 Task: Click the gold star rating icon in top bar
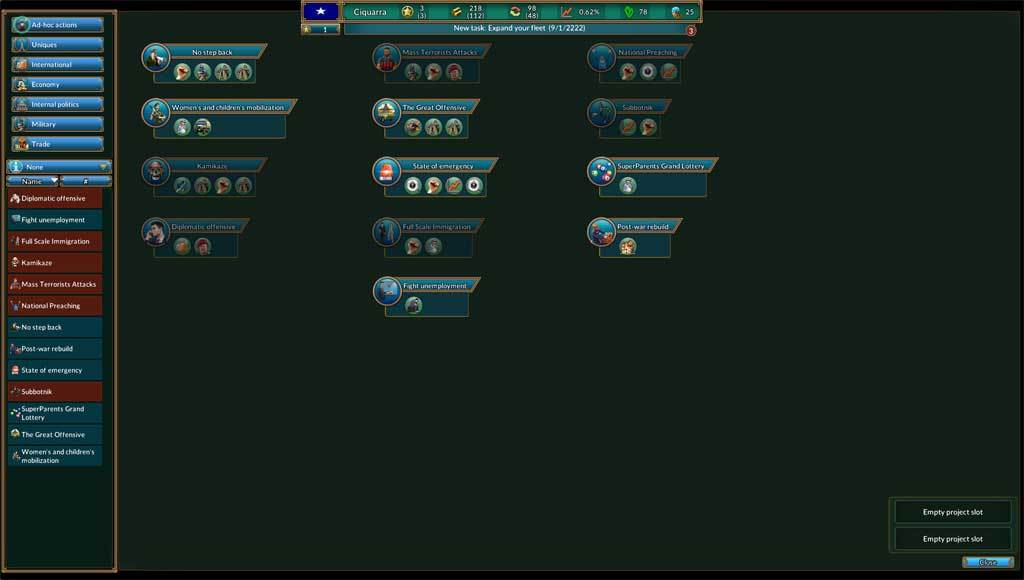408,11
